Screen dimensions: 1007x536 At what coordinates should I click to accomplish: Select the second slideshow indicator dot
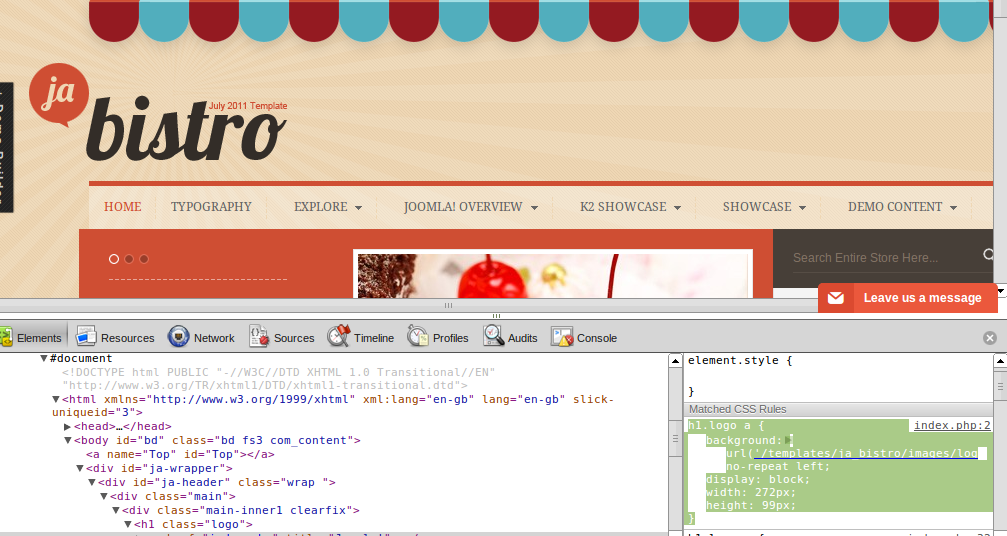coord(129,259)
